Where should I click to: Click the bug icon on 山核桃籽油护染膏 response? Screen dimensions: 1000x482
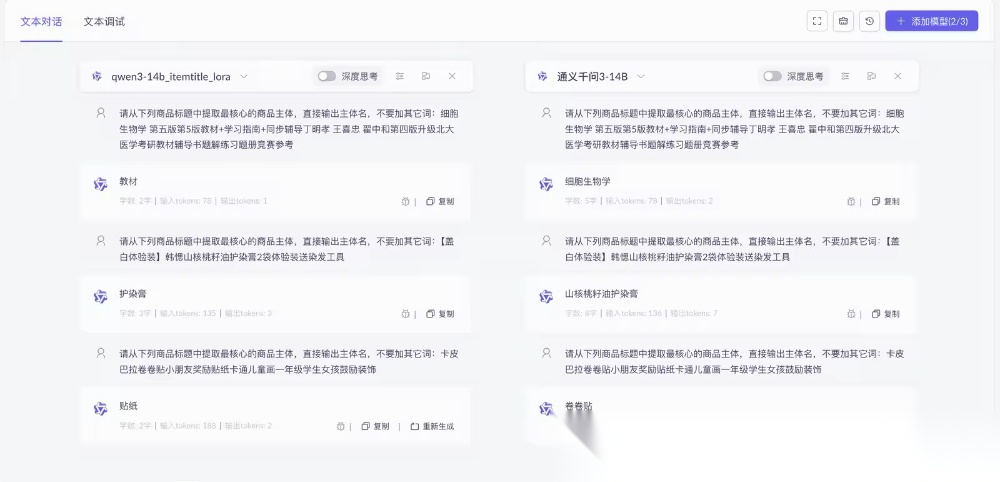[851, 314]
